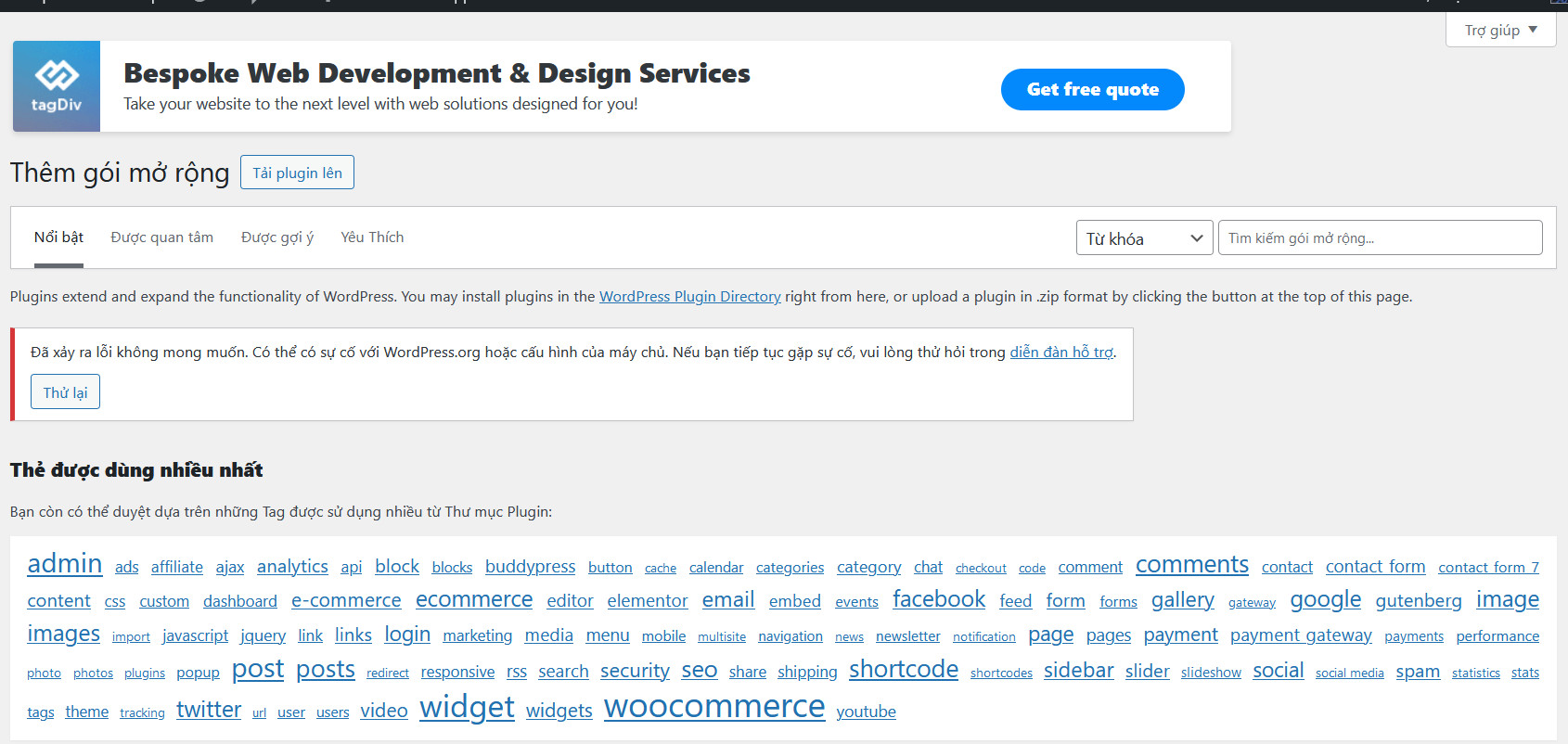Open the diễn đàn hỗ trợ link
The height and width of the screenshot is (744, 1568).
pos(1061,353)
